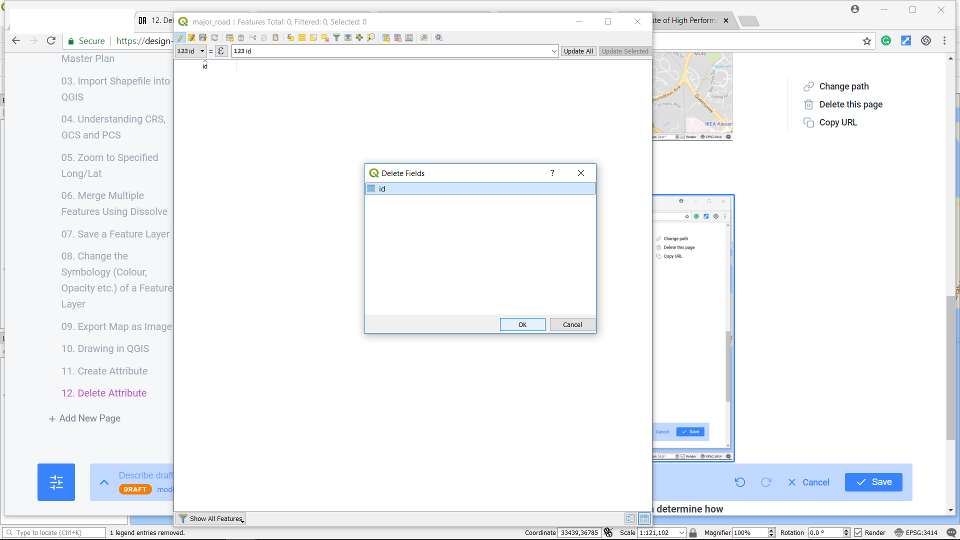Open the expression builder epsilon button
This screenshot has width=960, height=540.
pos(221,51)
